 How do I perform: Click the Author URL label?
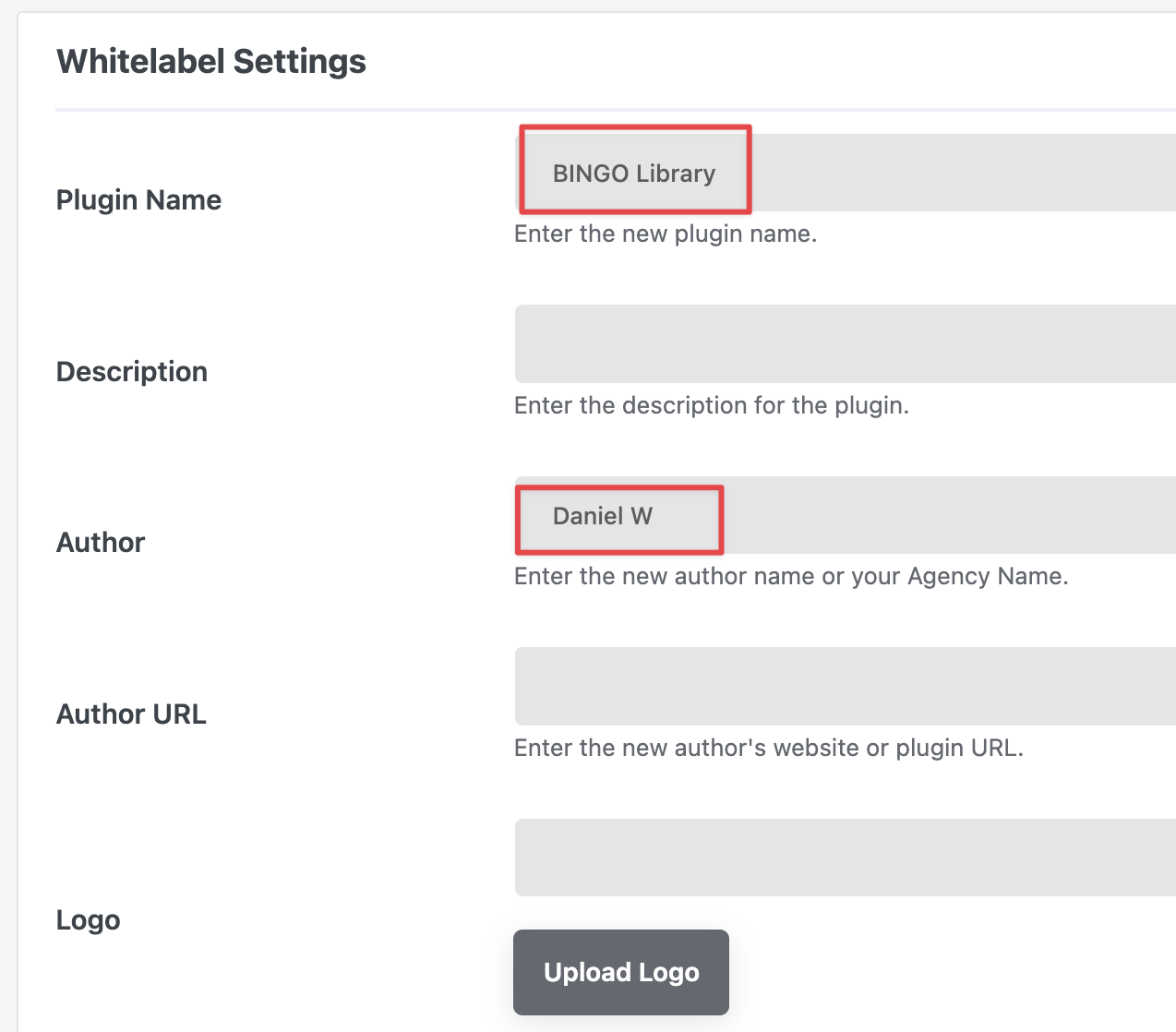point(131,714)
